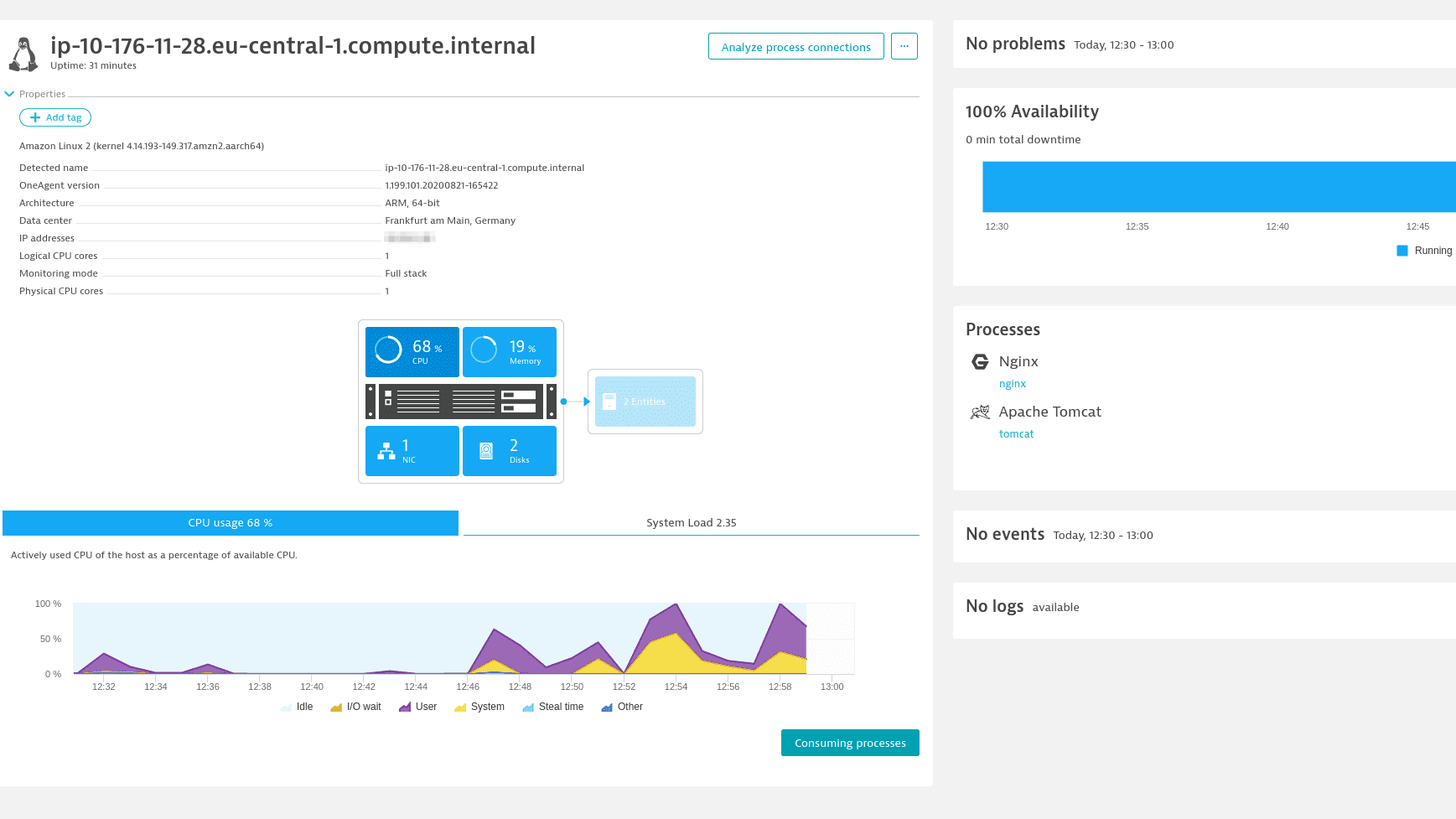
Task: Toggle Steal time series in legend
Action: (x=552, y=707)
